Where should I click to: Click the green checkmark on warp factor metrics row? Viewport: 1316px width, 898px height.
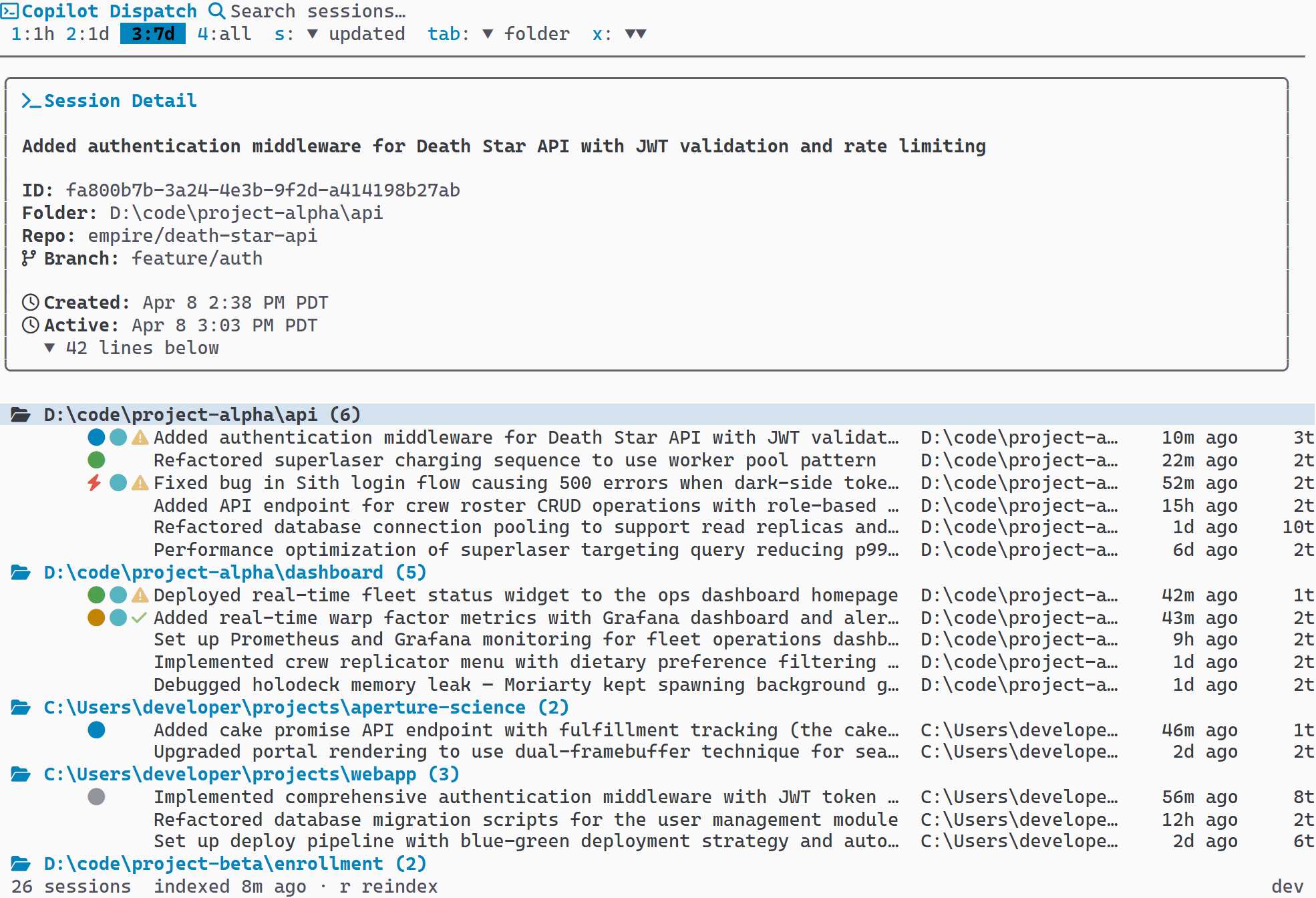click(139, 618)
